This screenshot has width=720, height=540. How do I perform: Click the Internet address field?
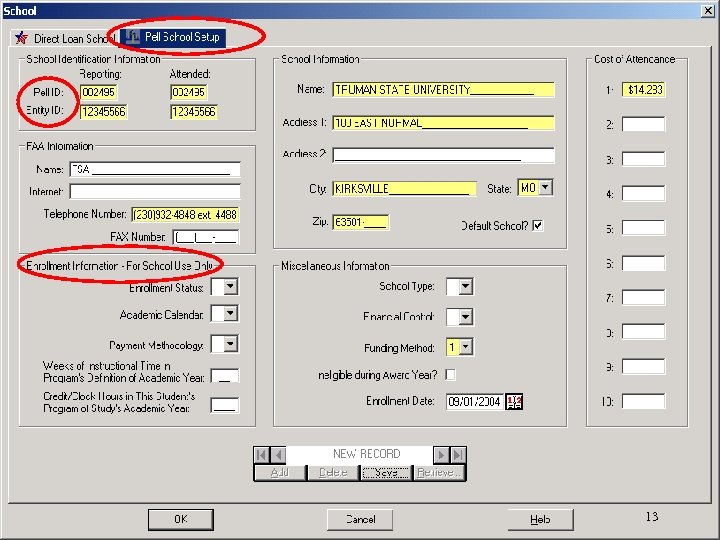point(155,191)
